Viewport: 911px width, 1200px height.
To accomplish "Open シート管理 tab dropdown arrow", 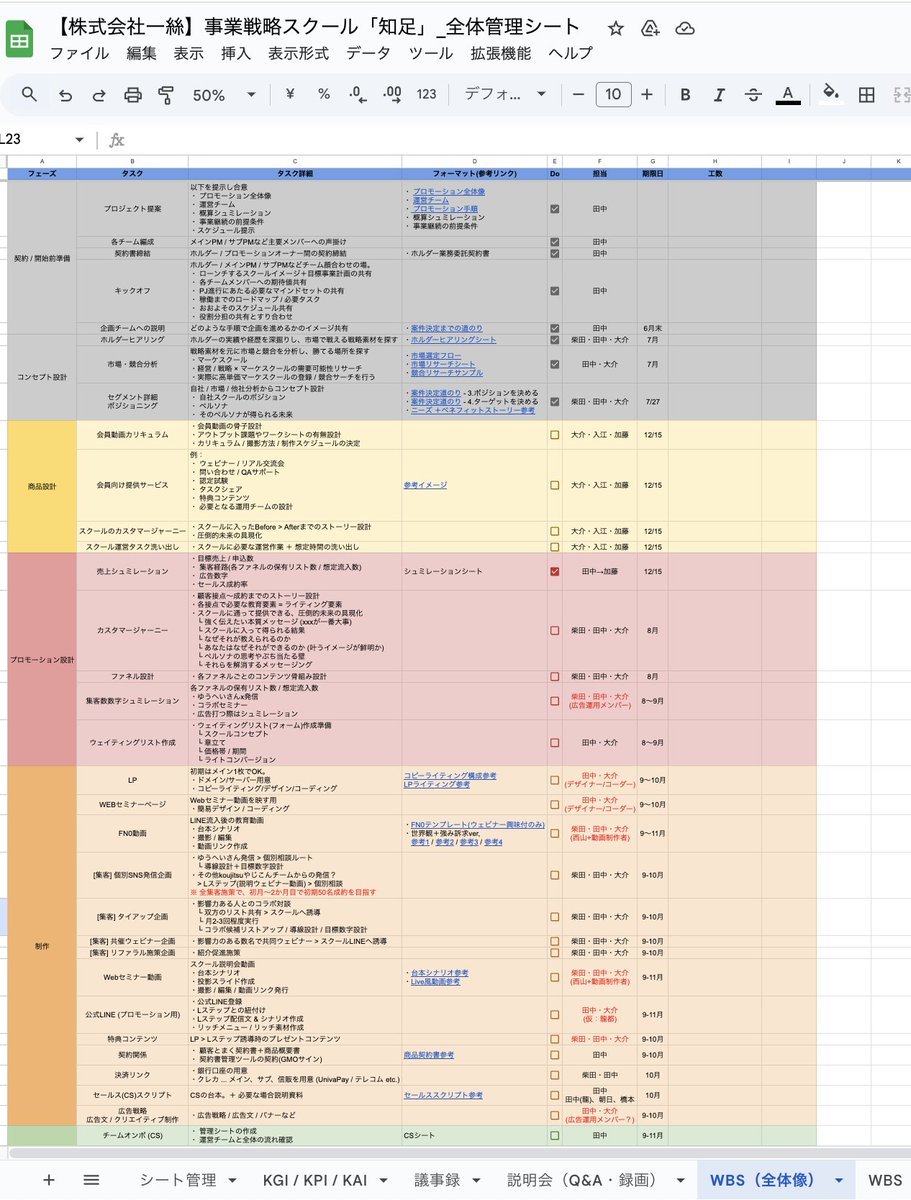I will pyautogui.click(x=232, y=1180).
